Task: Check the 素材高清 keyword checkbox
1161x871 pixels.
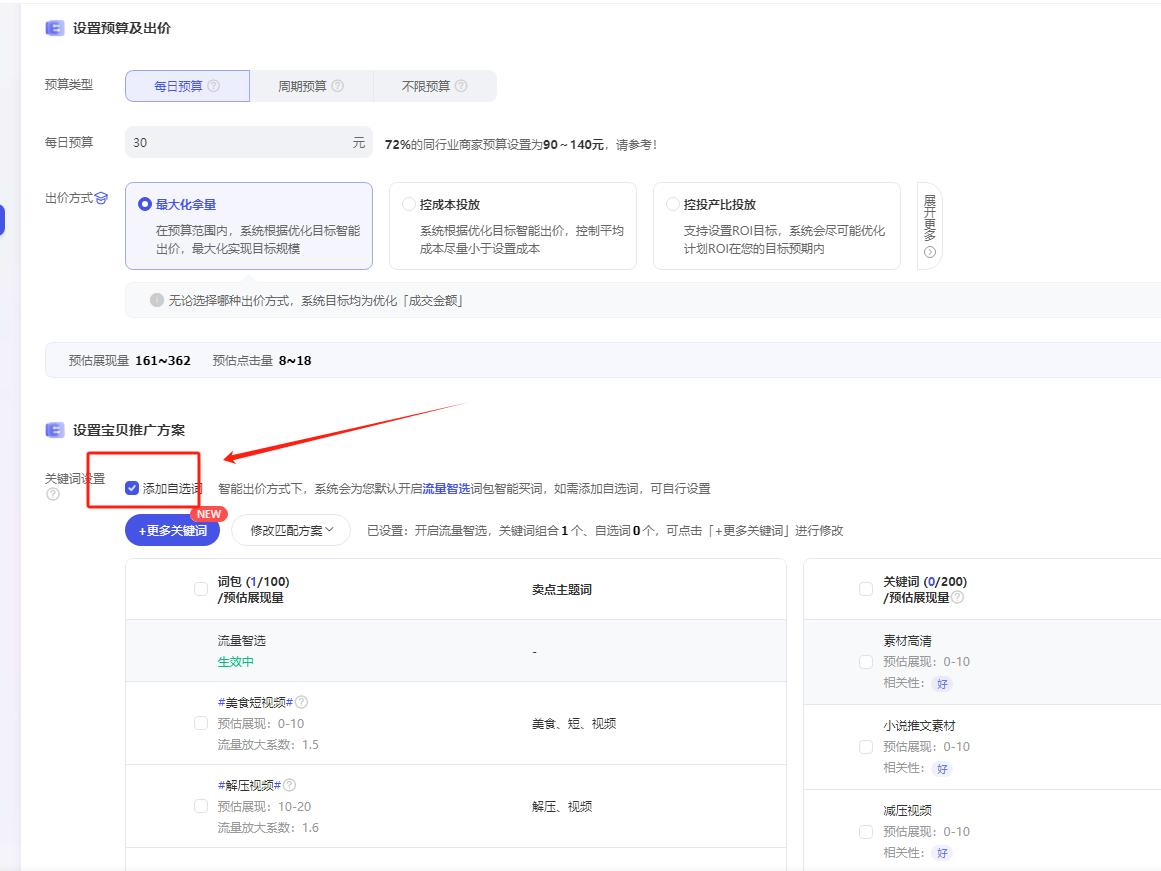Action: coord(865,661)
